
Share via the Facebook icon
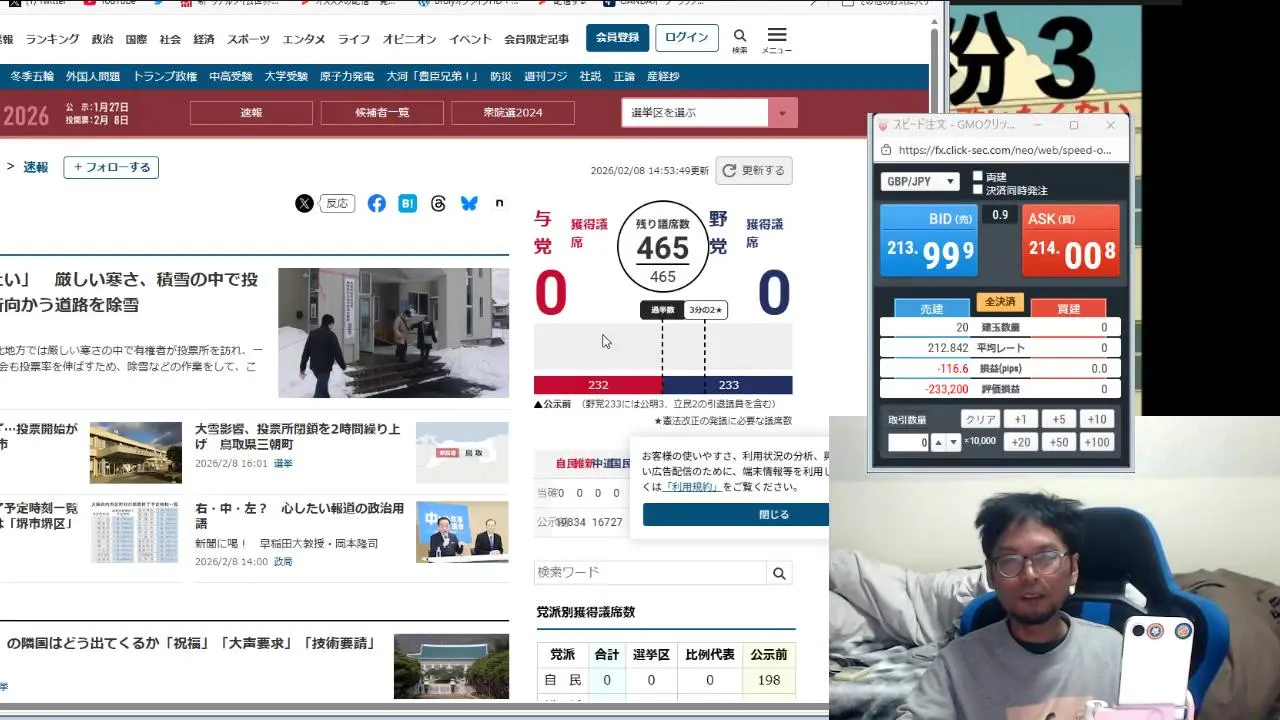pos(376,203)
